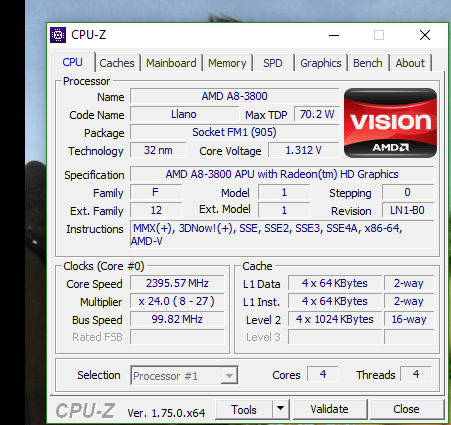451x425 pixels.
Task: Open the Processor #1 selection combo box
Action: [184, 376]
